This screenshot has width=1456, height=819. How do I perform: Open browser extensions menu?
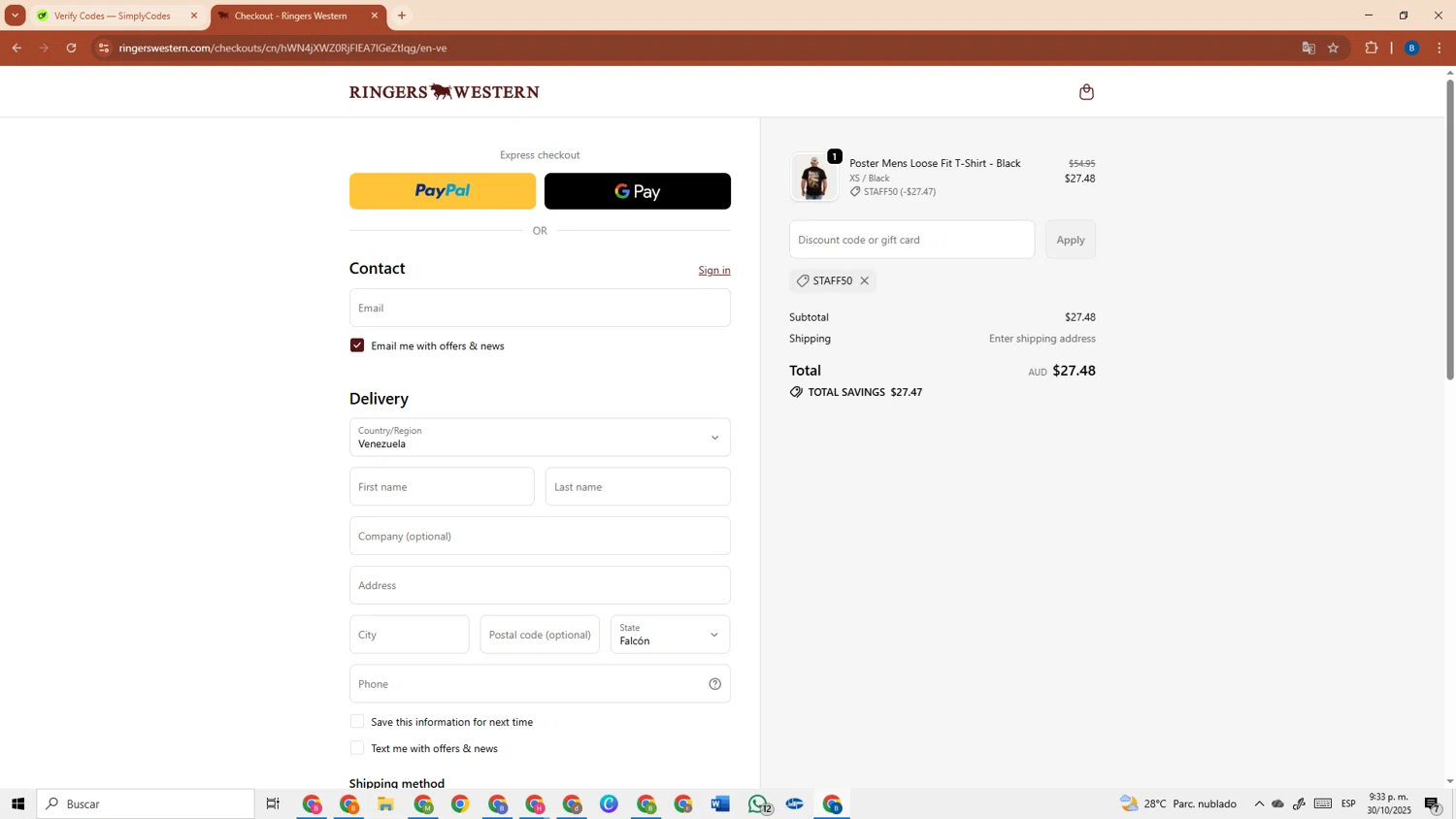[1372, 48]
